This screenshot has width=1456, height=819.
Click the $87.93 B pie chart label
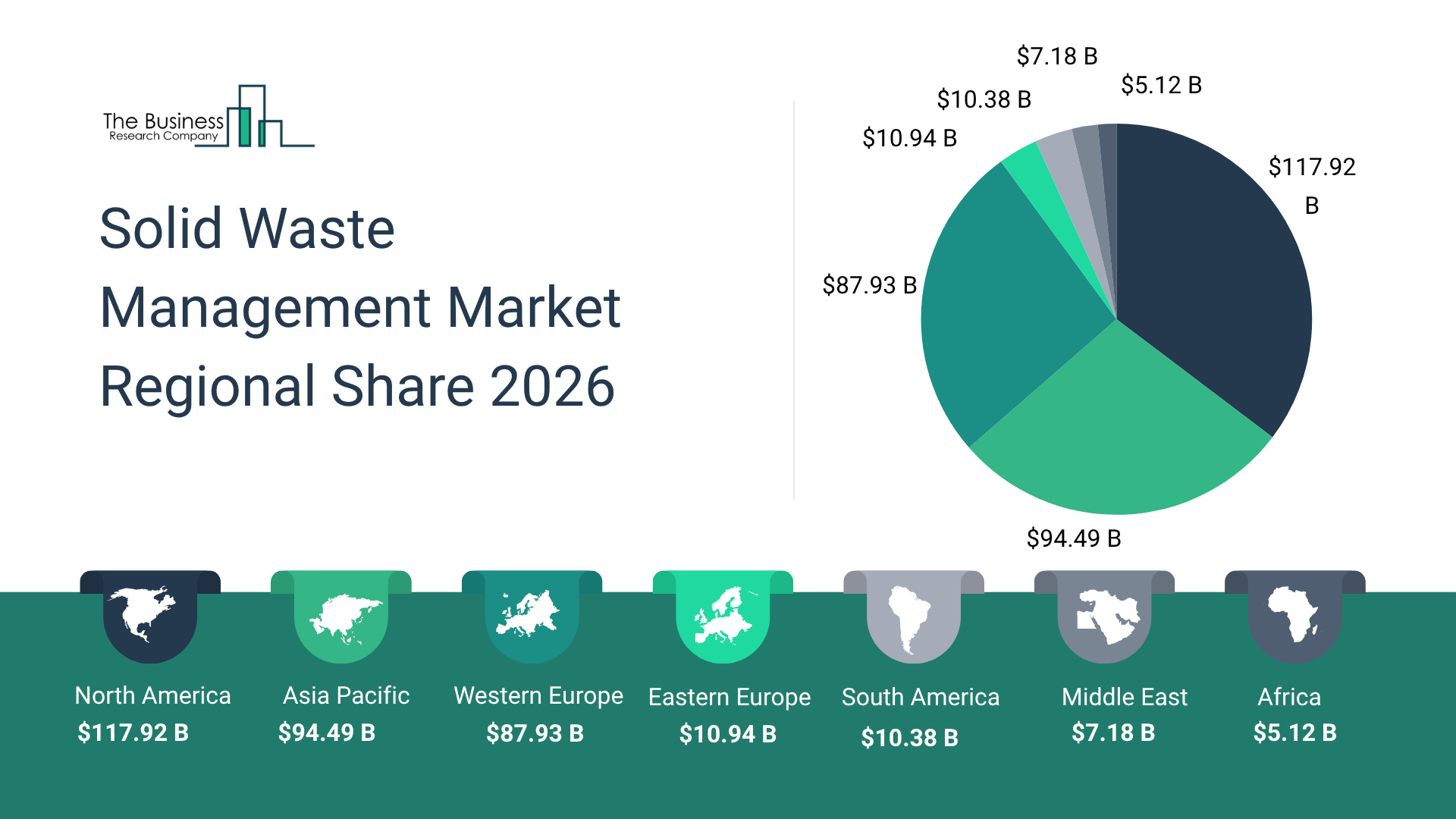tap(869, 285)
